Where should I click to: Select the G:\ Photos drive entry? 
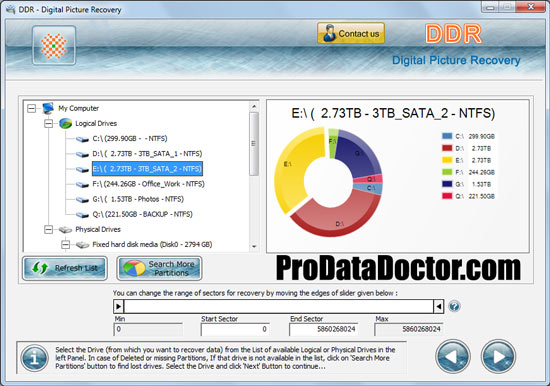(138, 199)
